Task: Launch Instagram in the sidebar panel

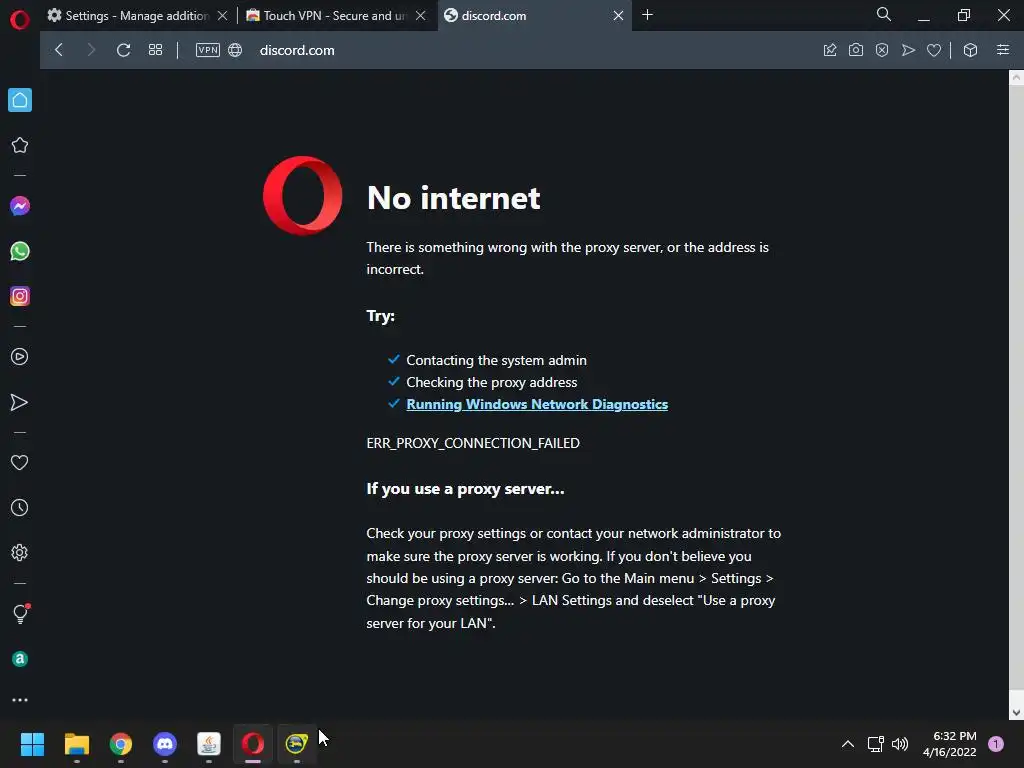Action: point(20,296)
